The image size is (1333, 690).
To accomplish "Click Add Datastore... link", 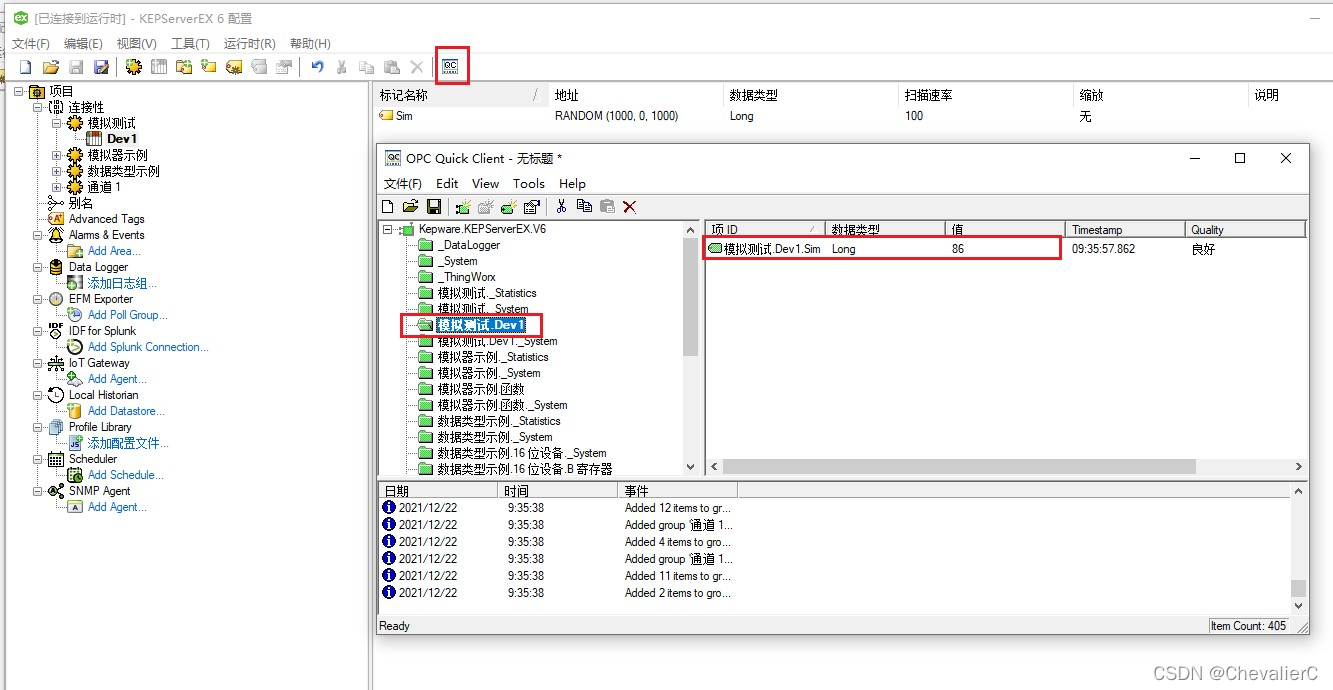I will point(126,411).
